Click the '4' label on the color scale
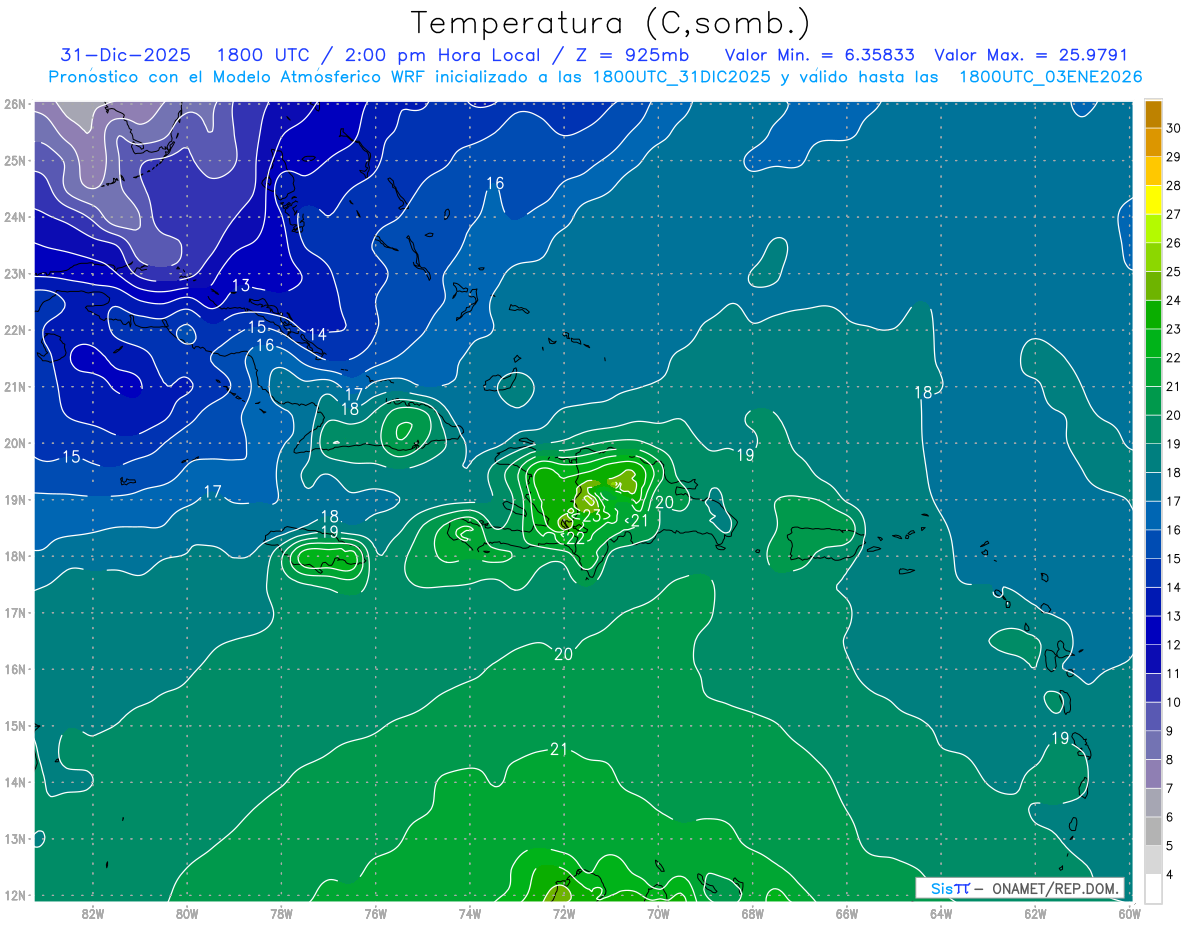The height and width of the screenshot is (927, 1200). tap(1170, 874)
